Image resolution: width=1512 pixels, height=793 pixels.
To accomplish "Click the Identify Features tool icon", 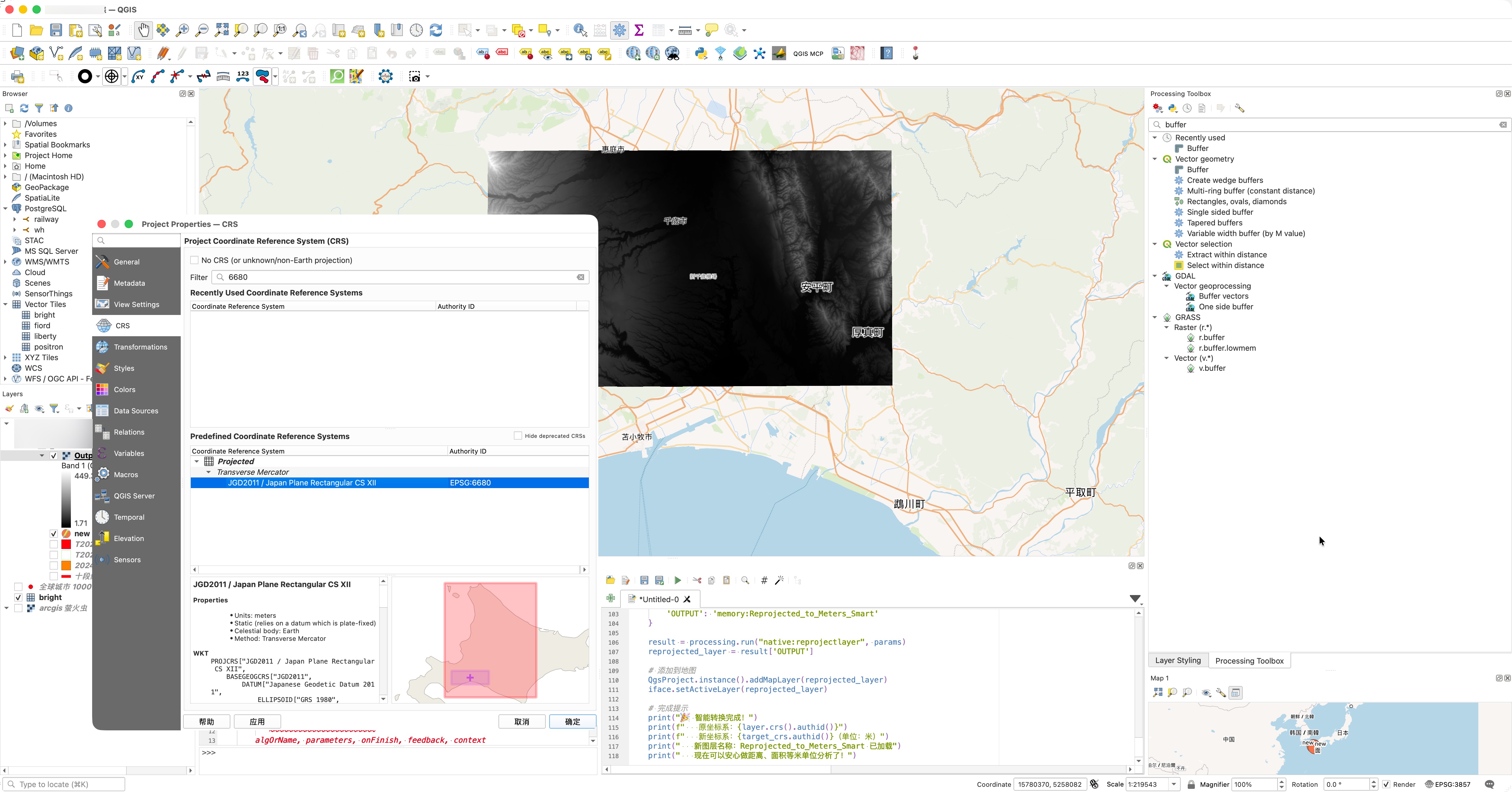I will tap(580, 30).
